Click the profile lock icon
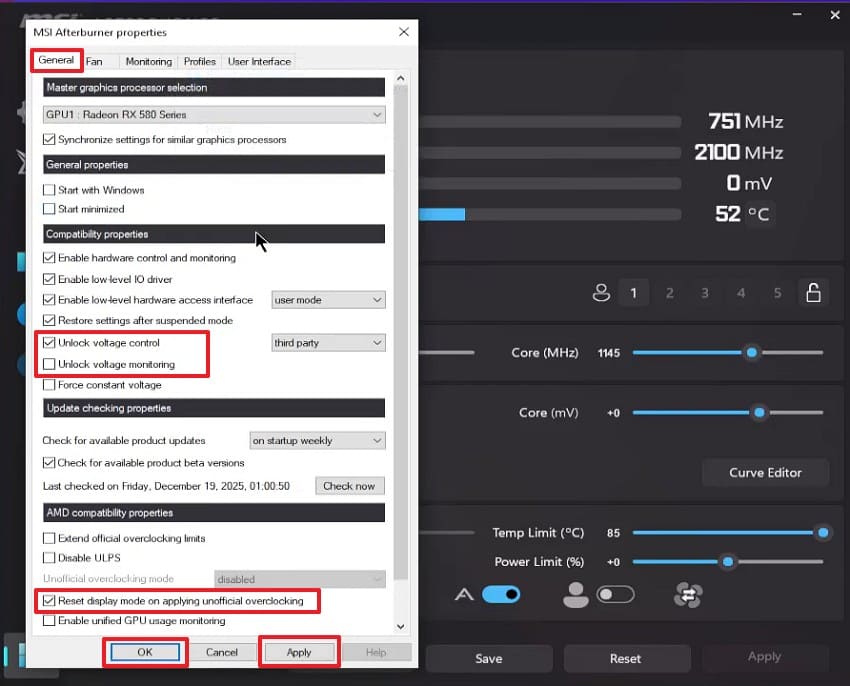Viewport: 850px width, 686px height. (x=813, y=293)
